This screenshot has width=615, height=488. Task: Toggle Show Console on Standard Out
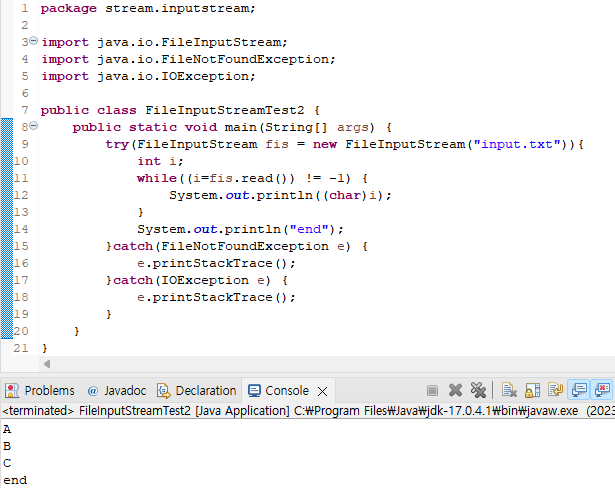point(579,390)
